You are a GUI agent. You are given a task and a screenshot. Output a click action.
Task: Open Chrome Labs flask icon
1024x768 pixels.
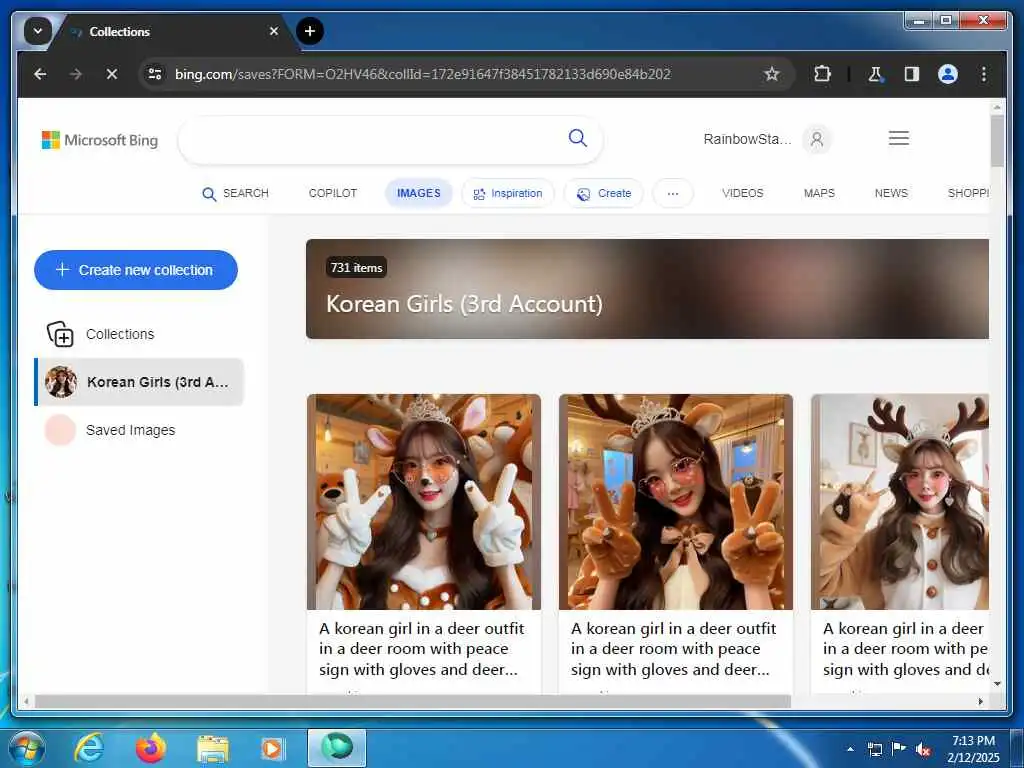876,74
